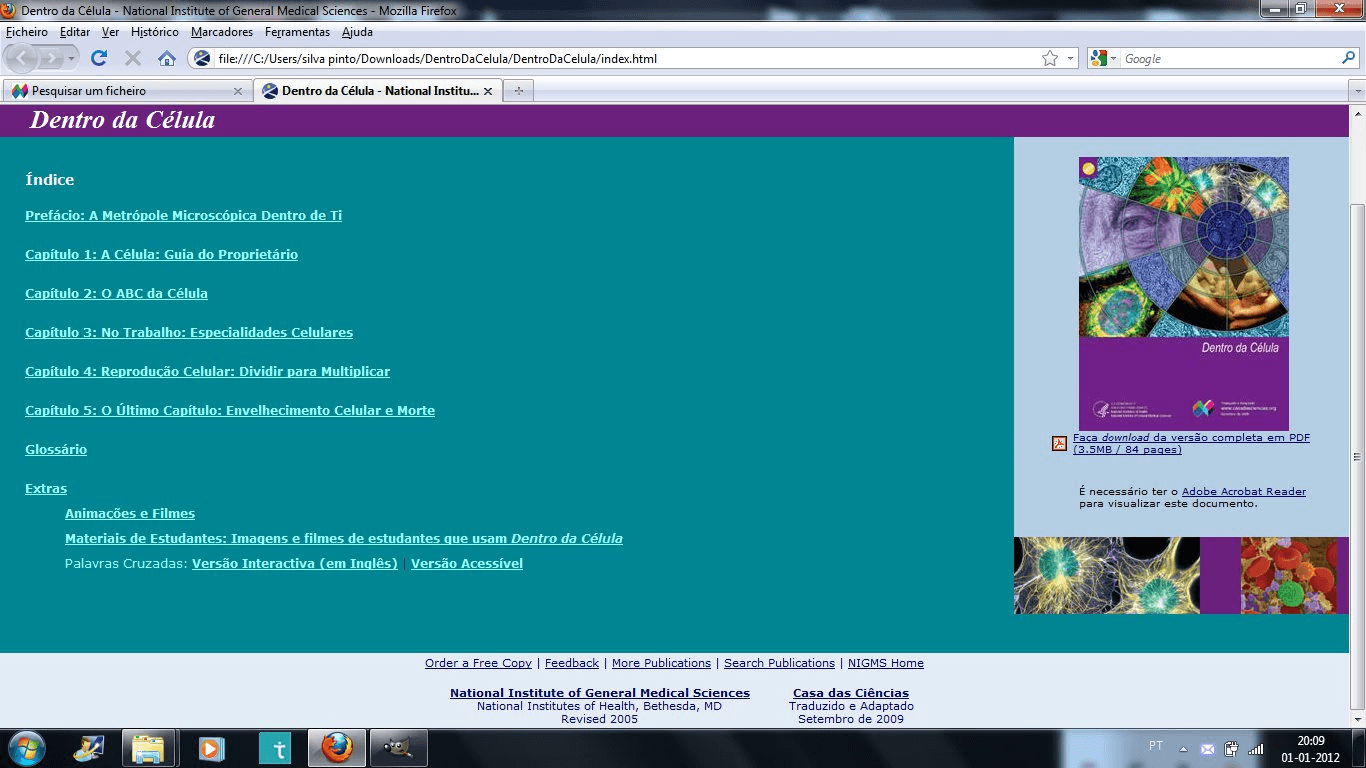The height and width of the screenshot is (768, 1366).
Task: Click the search magnifier icon
Action: click(x=1348, y=58)
